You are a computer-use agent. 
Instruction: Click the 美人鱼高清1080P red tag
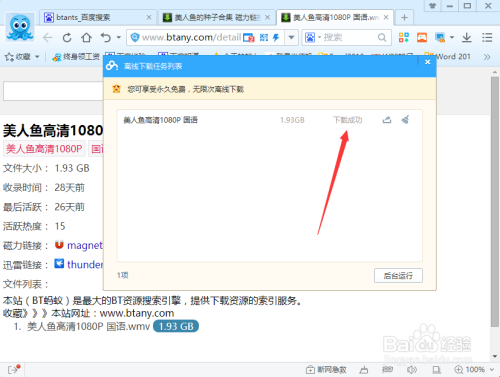tap(44, 149)
